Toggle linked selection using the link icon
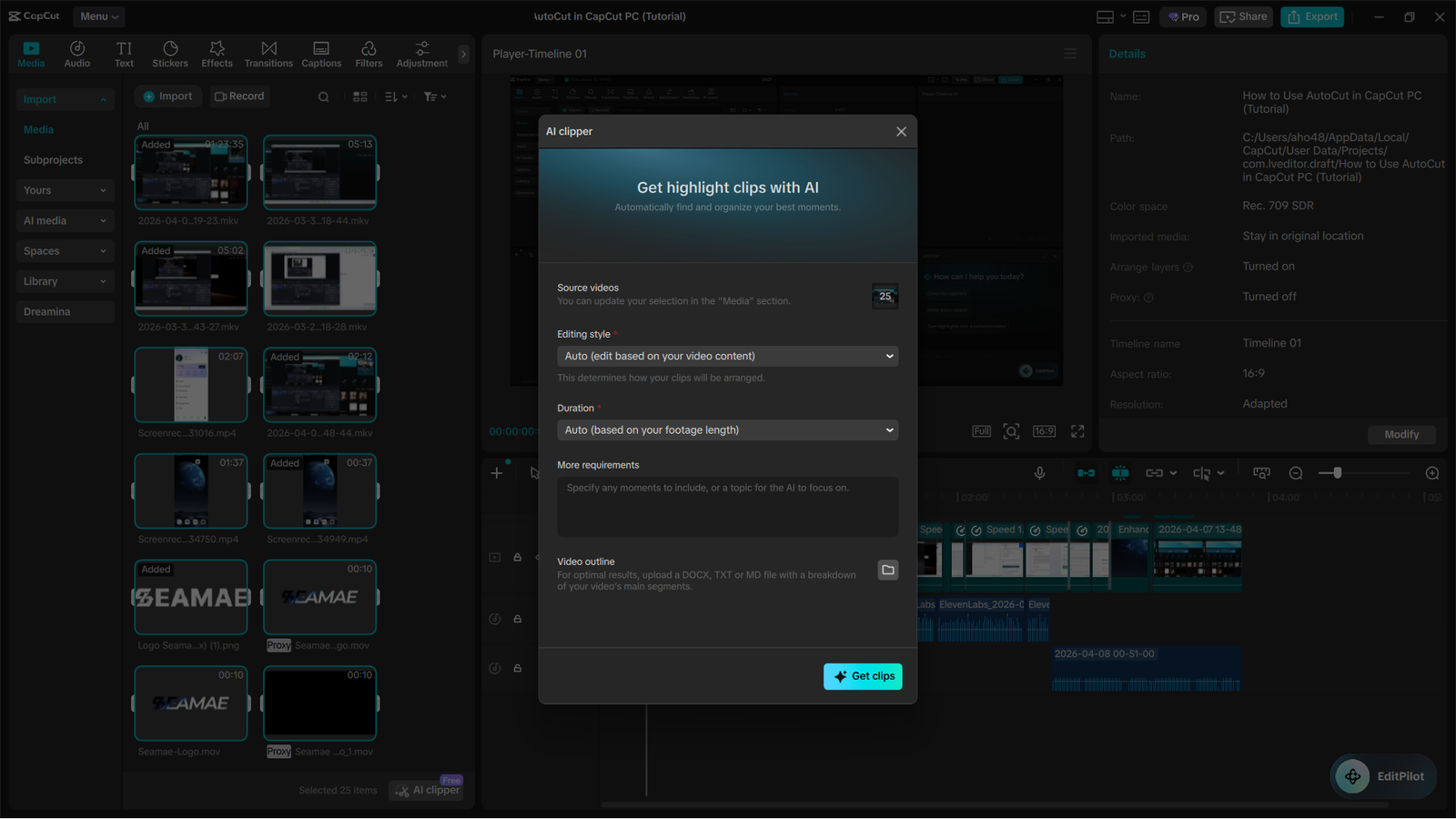The image size is (1456, 819). [x=1154, y=472]
